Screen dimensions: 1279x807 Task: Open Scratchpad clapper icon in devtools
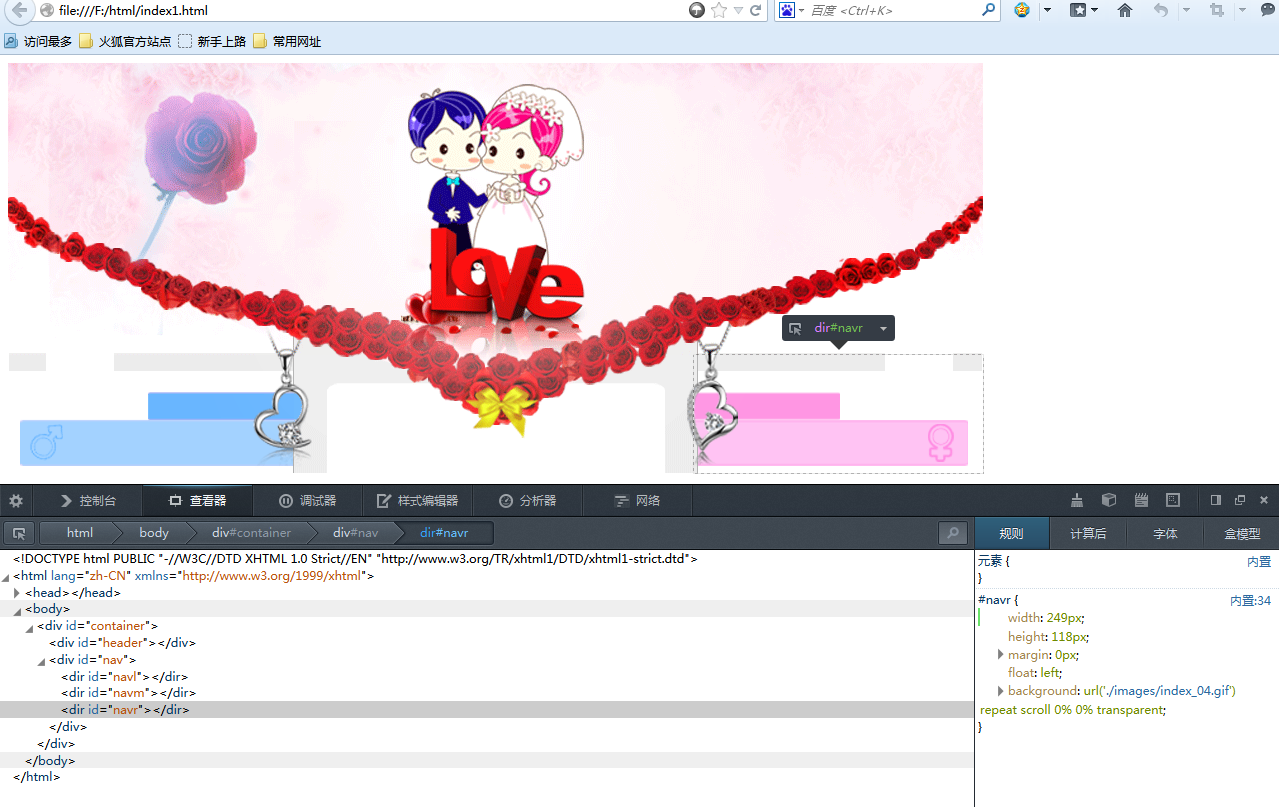(1141, 500)
